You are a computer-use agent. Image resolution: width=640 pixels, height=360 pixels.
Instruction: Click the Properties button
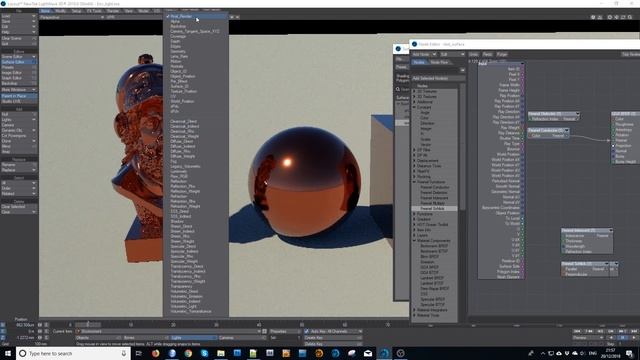pyautogui.click(x=284, y=331)
